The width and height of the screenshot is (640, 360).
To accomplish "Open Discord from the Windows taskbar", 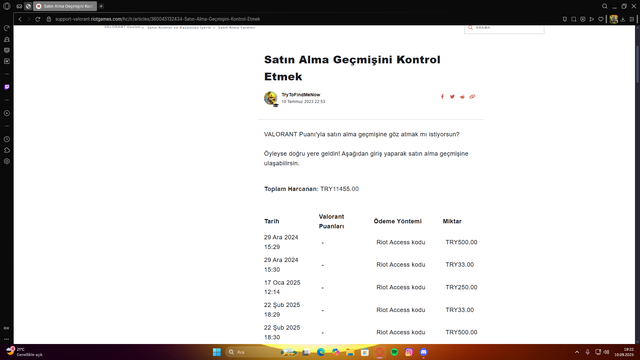I will point(424,352).
